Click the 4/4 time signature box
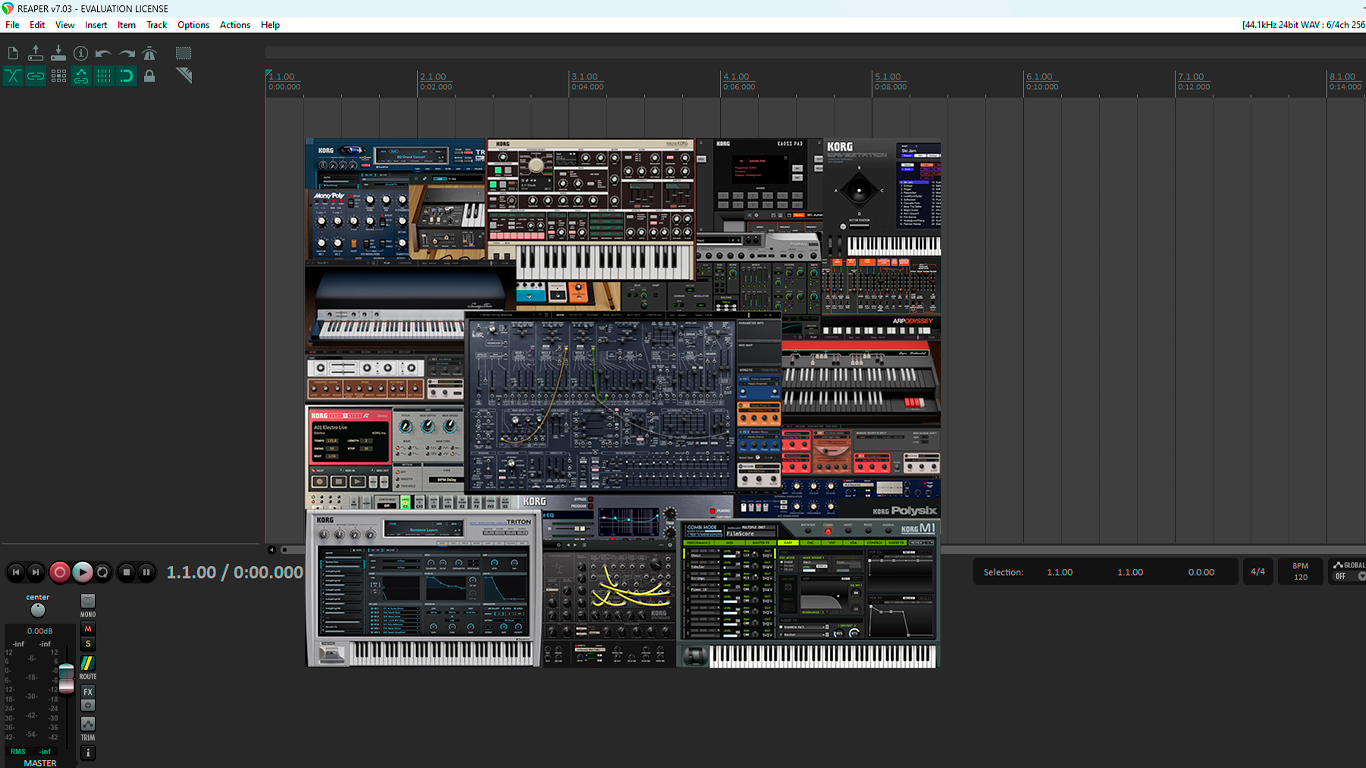 (x=1258, y=572)
